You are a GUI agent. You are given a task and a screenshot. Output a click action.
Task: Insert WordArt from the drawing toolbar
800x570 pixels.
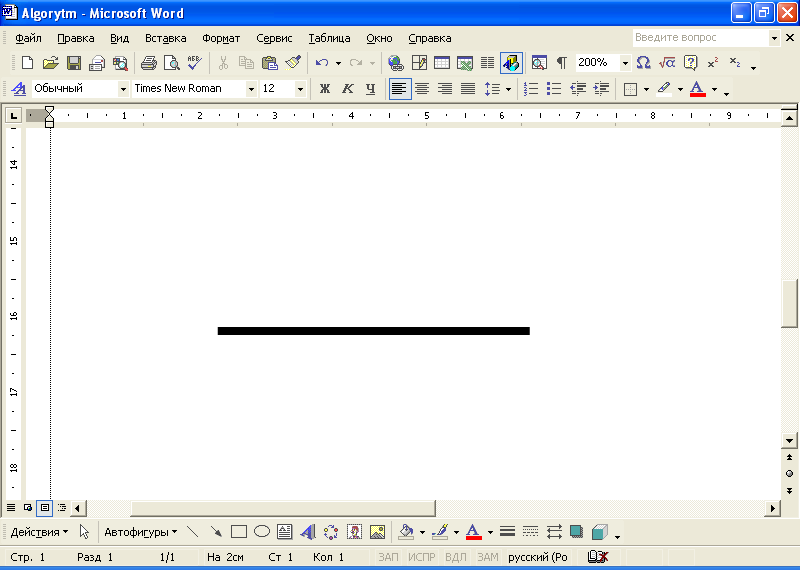click(308, 532)
